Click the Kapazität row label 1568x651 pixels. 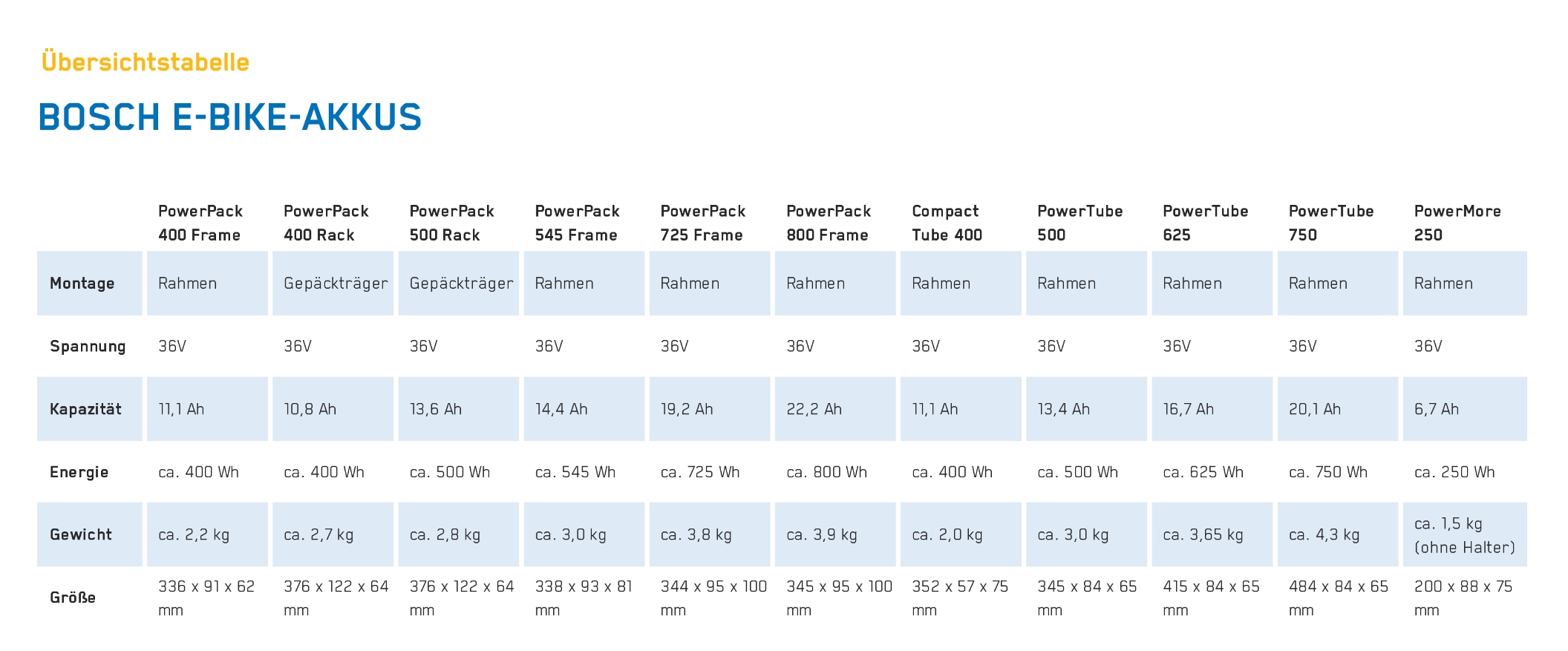click(x=85, y=409)
